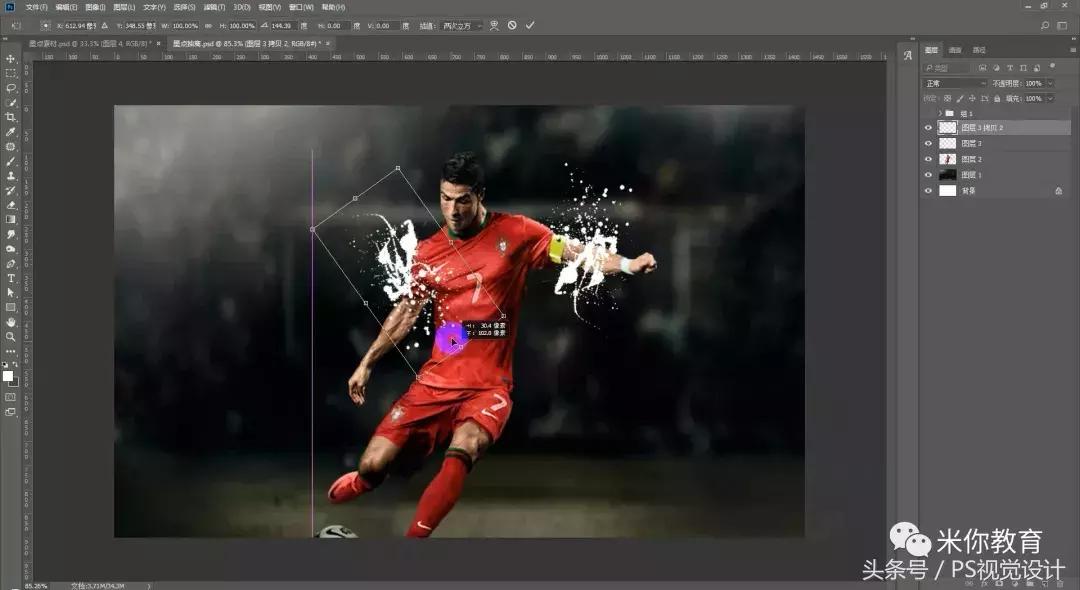Screen dimensions: 1080x590
Task: Click the foreground color swatch
Action: coord(8,376)
